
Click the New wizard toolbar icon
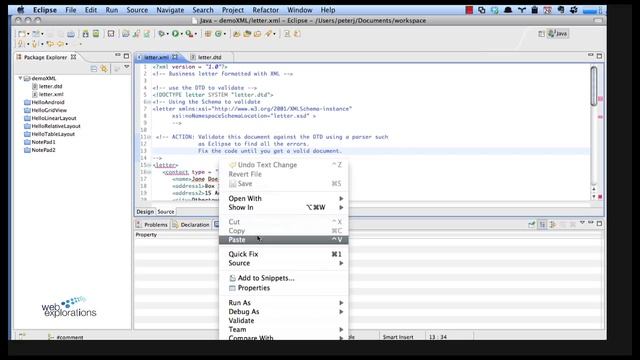(x=22, y=34)
